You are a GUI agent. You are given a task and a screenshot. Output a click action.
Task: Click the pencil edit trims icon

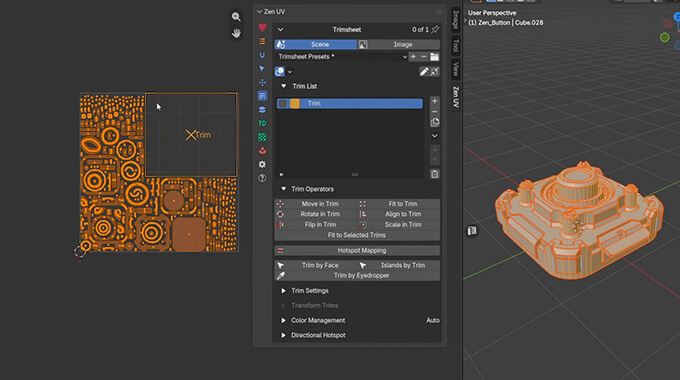pyautogui.click(x=424, y=72)
